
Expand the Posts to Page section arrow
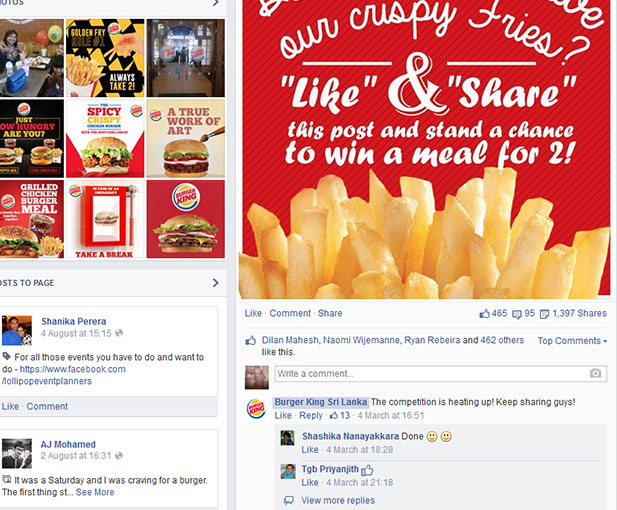215,283
